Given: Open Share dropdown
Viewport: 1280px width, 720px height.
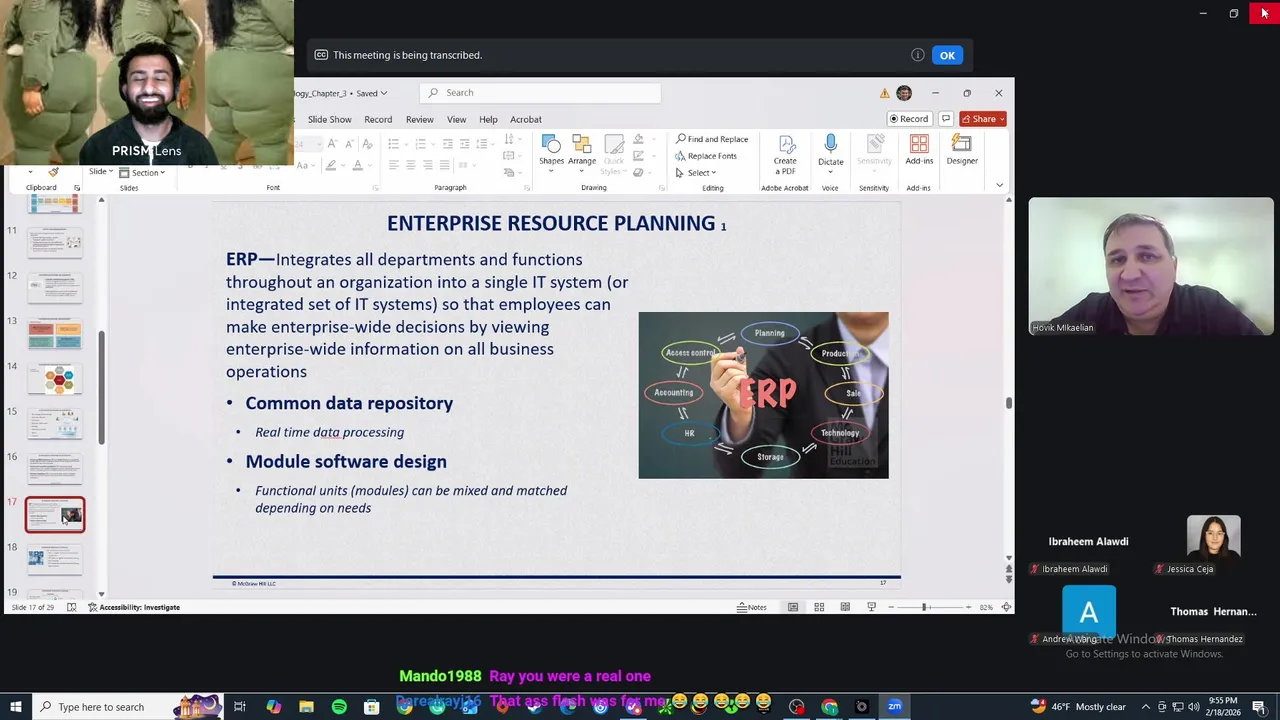Looking at the screenshot, I should (982, 119).
